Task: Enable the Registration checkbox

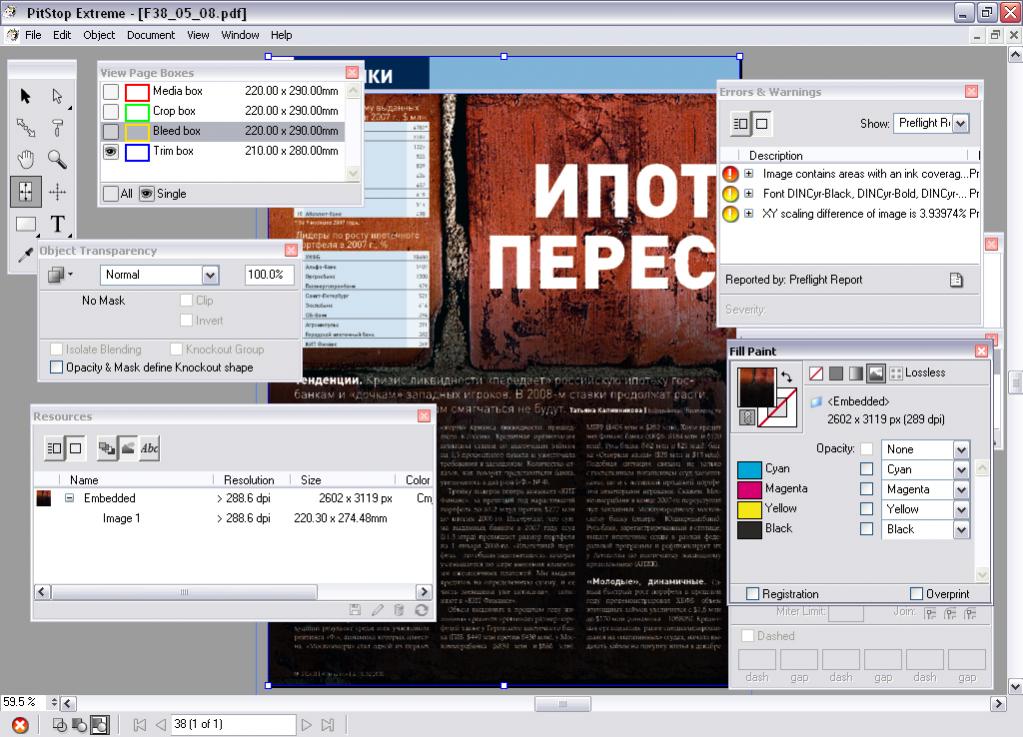Action: [752, 594]
